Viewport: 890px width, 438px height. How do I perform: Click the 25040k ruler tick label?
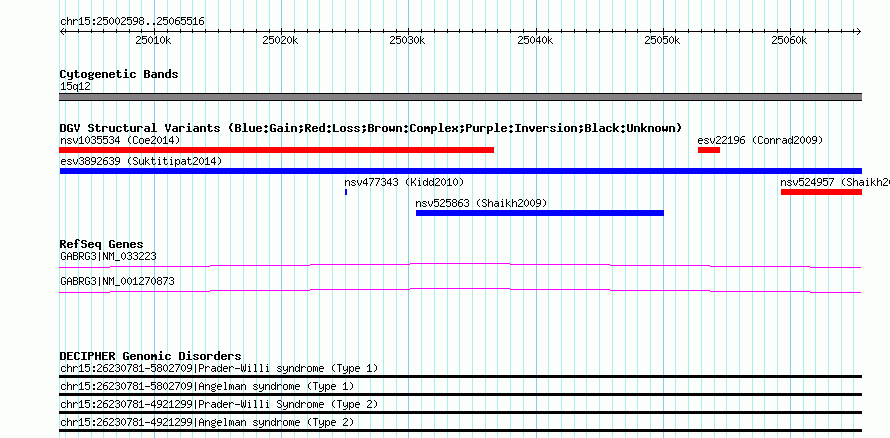pyautogui.click(x=536, y=40)
